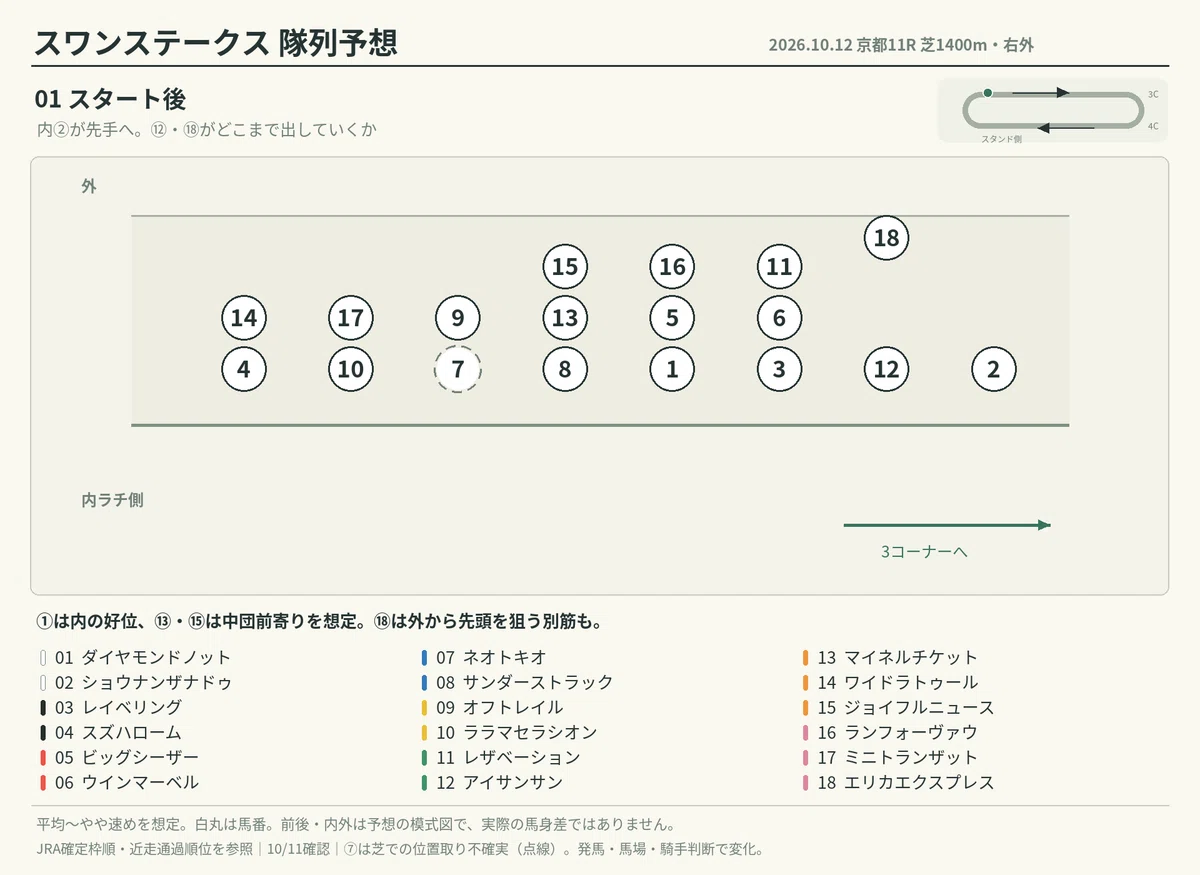
Task: Click horse circle 16 in the formation
Action: pyautogui.click(x=672, y=267)
